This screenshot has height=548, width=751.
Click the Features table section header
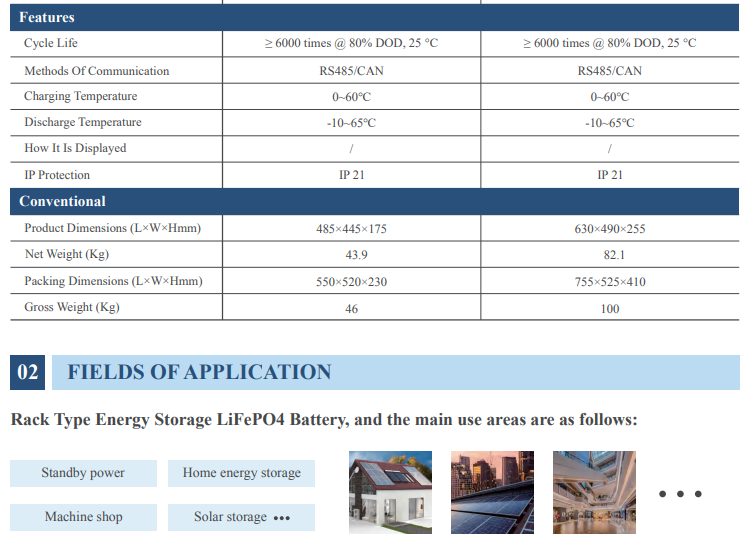[47, 17]
